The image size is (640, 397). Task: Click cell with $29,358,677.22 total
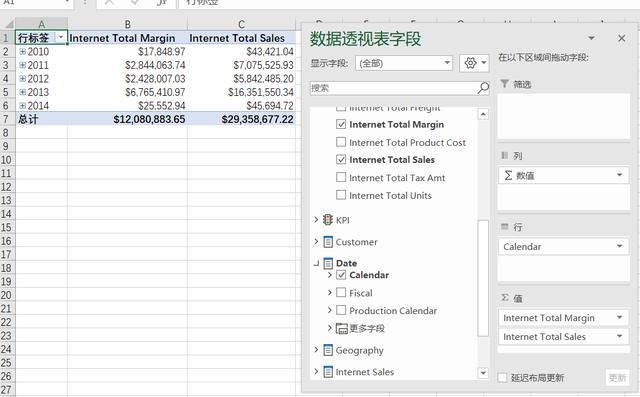pyautogui.click(x=241, y=119)
